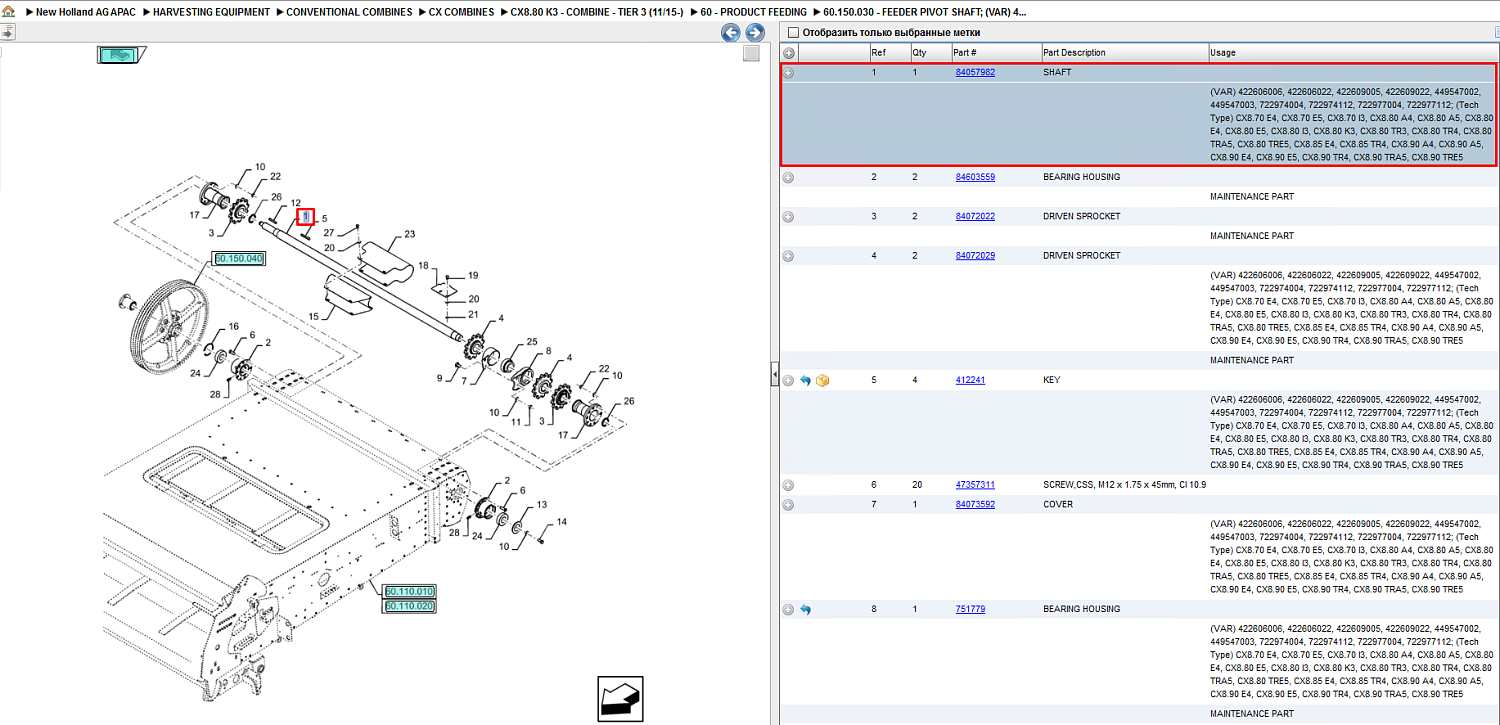Open HARVESTING EQUIPMENT breadcrumb

(211, 12)
